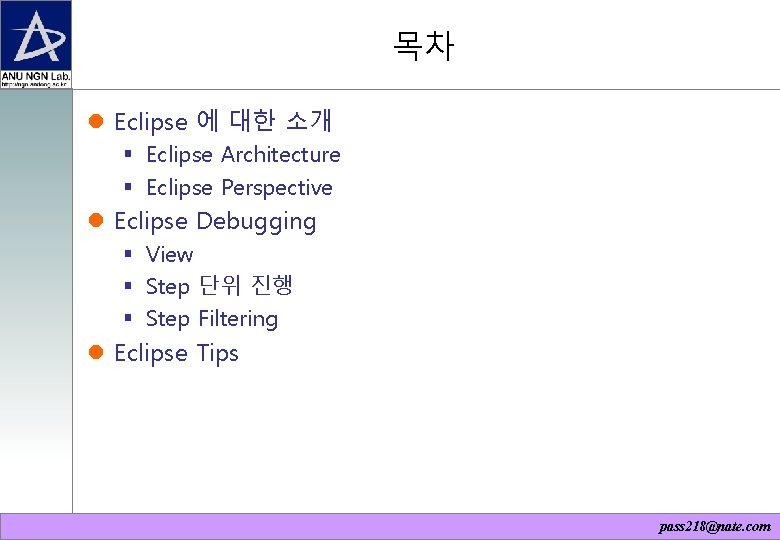Select the 'Step Filtering' sub-item
The height and width of the screenshot is (540, 780).
coord(211,319)
